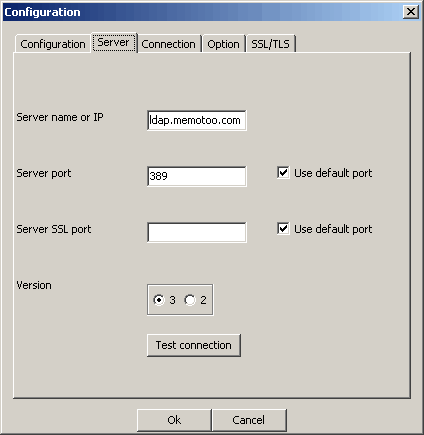Screen dimensions: 424x435
Task: Click the Server name or IP field
Action: [197, 120]
